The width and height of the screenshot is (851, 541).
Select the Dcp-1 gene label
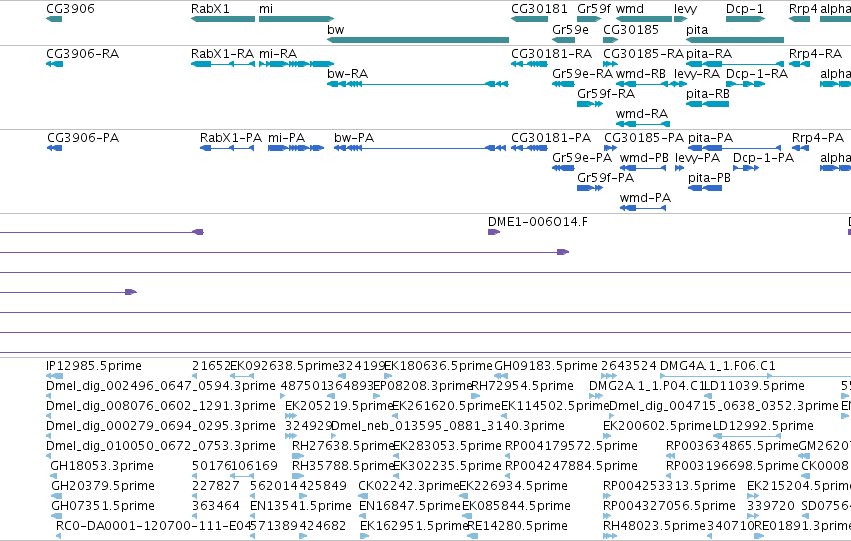745,9
